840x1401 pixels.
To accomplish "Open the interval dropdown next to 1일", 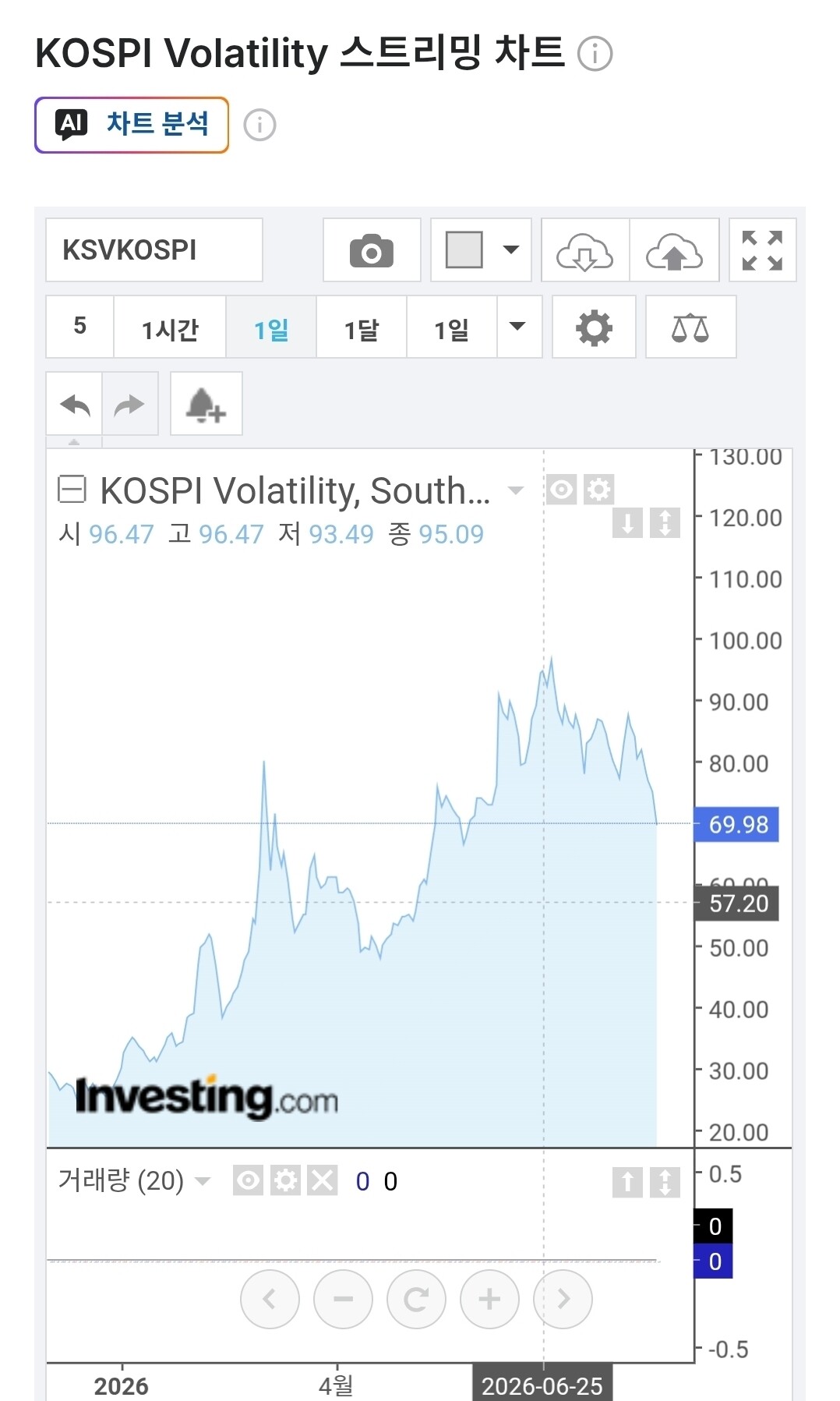I will (518, 327).
